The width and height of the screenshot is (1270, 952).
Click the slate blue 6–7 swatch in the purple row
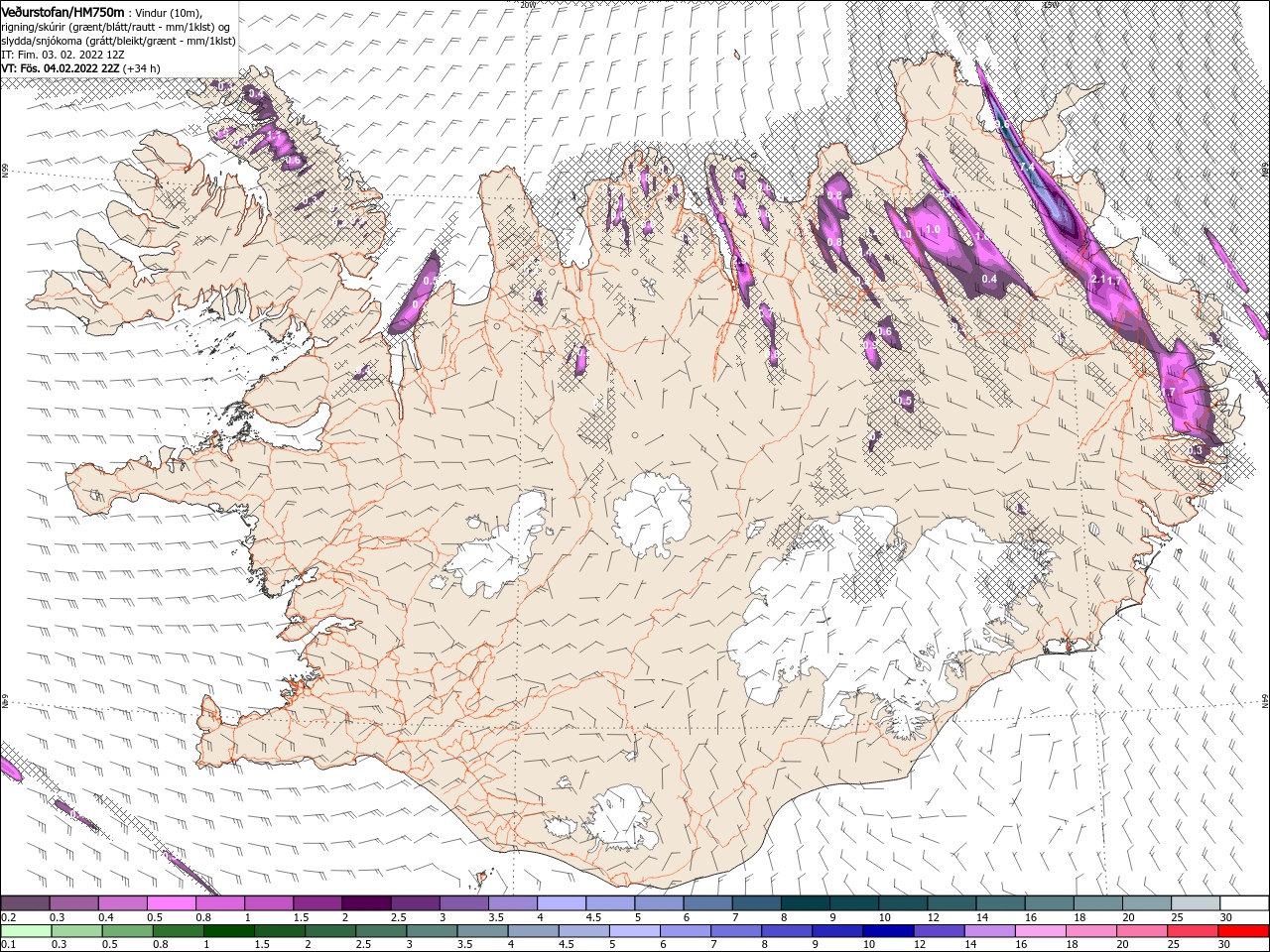(x=707, y=903)
